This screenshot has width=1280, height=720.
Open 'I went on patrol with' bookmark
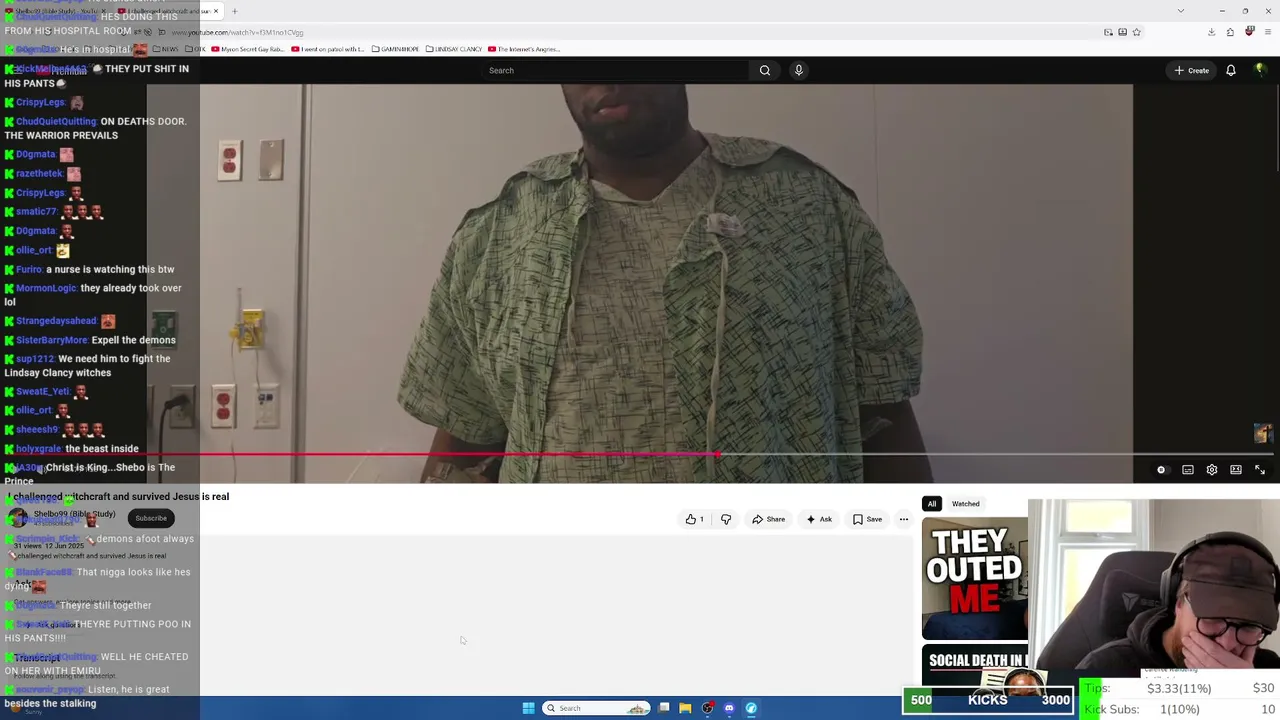tap(328, 49)
